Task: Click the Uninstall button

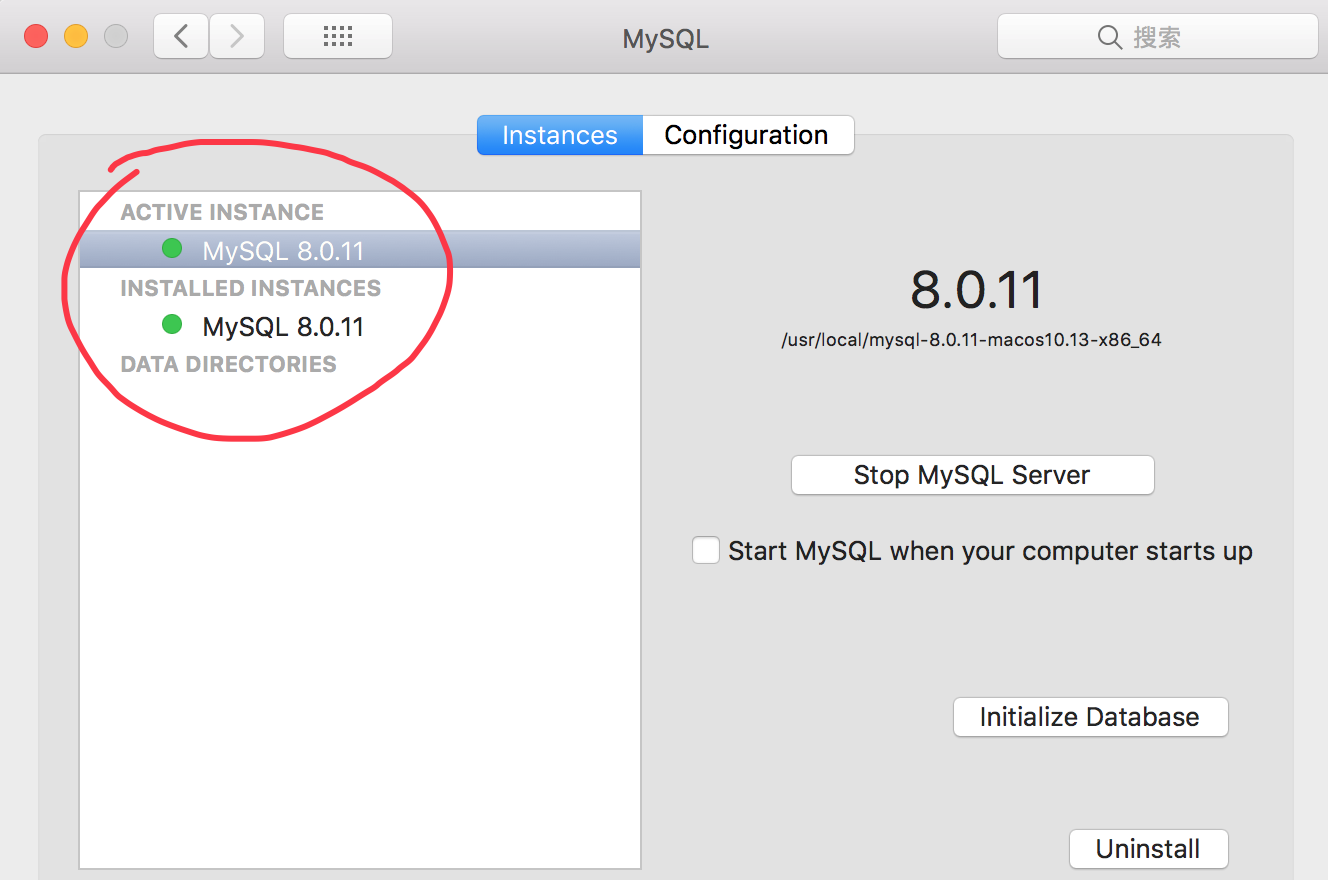Action: 1148,849
